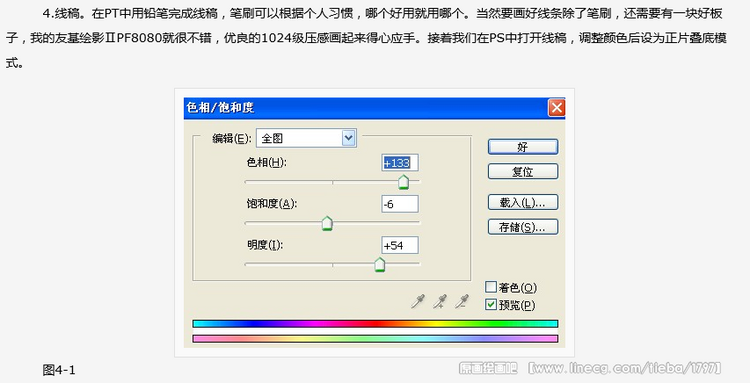Click the 好 (OK) button
This screenshot has width=750, height=383.
click(523, 147)
